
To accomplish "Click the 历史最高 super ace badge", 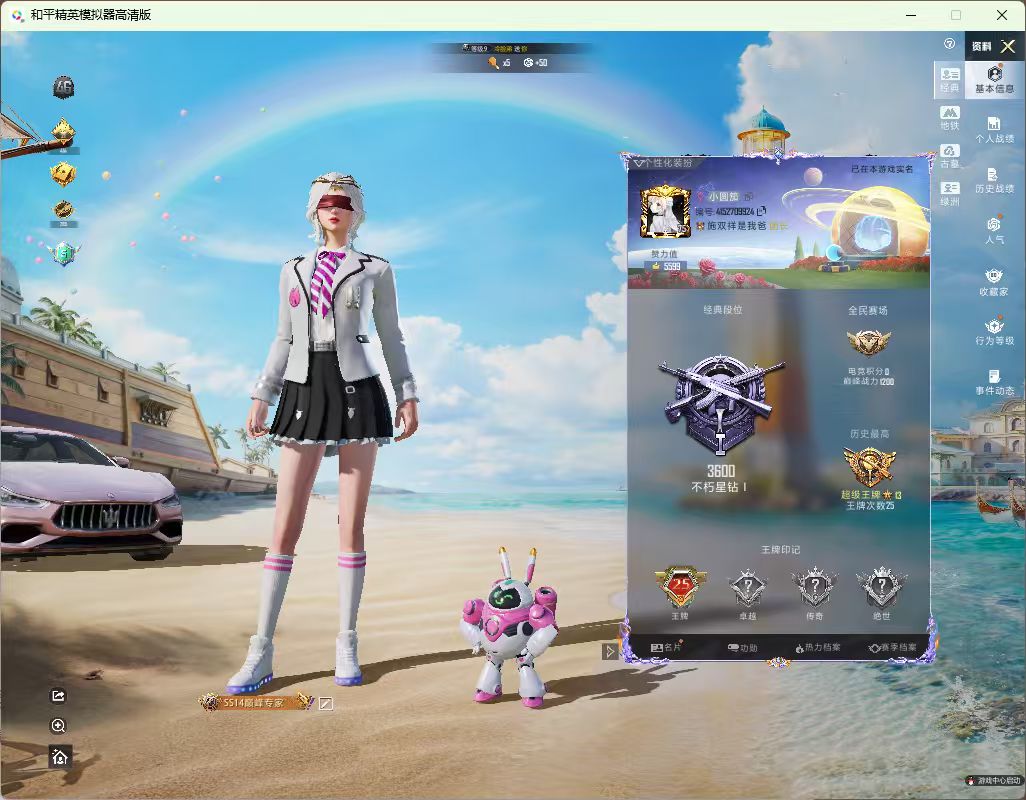I will coord(869,467).
